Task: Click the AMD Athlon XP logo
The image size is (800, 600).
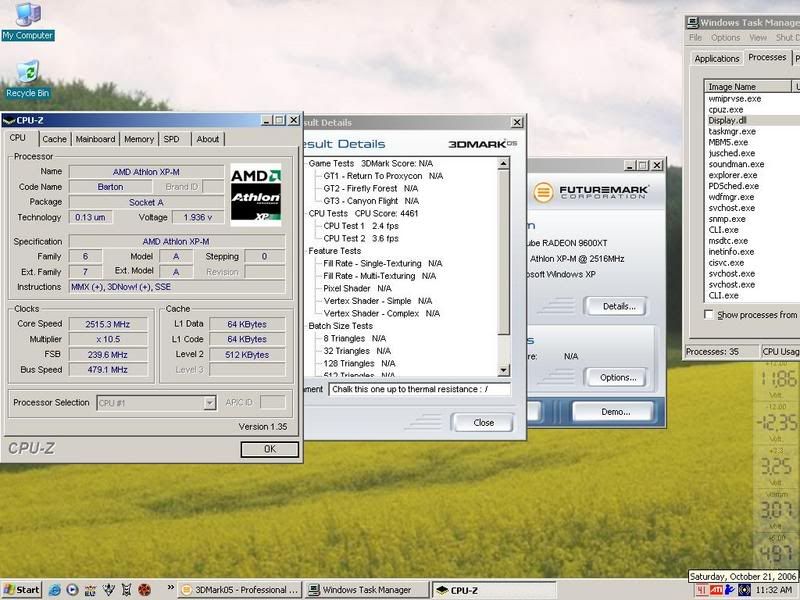Action: click(x=256, y=194)
